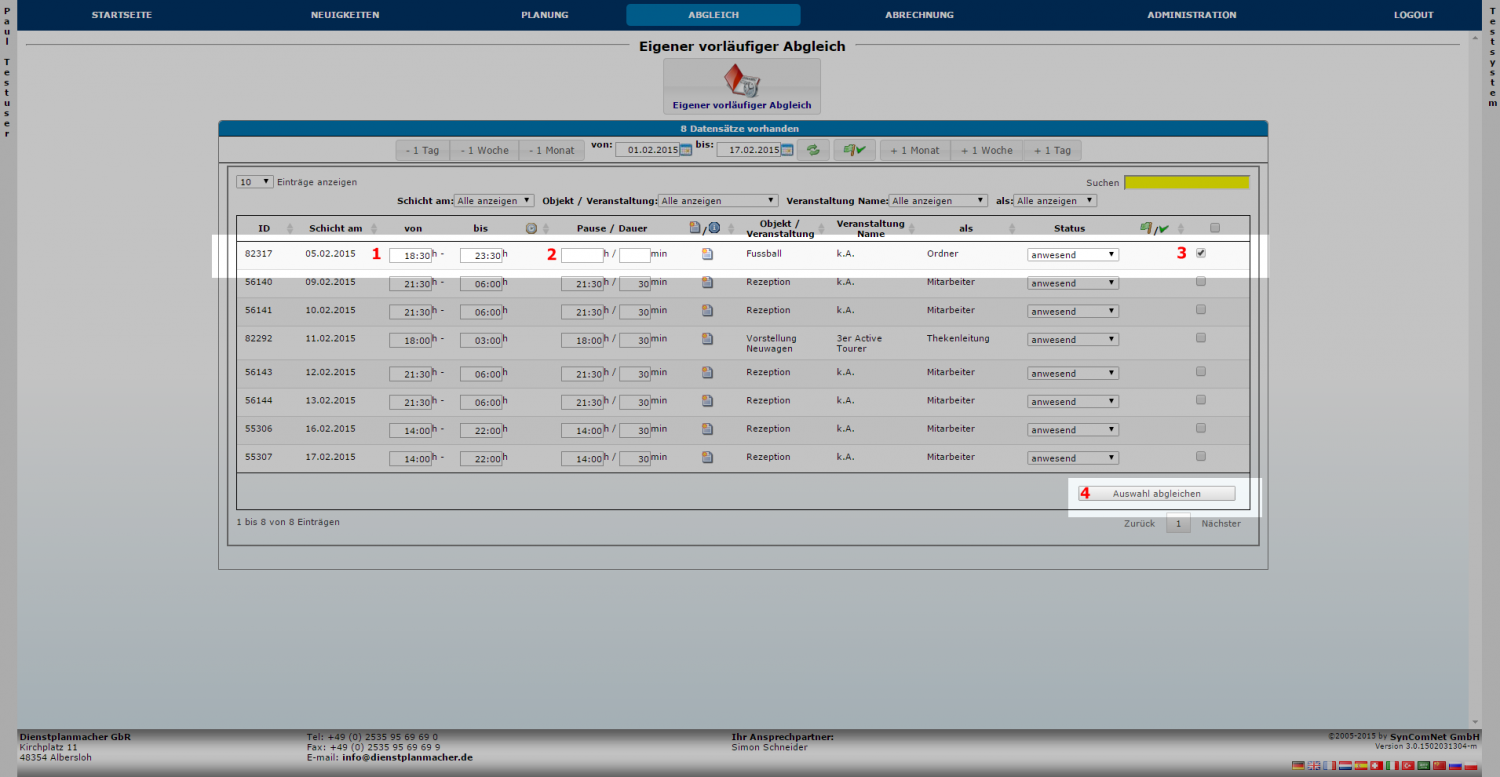Switch language with the British flag

click(1314, 765)
